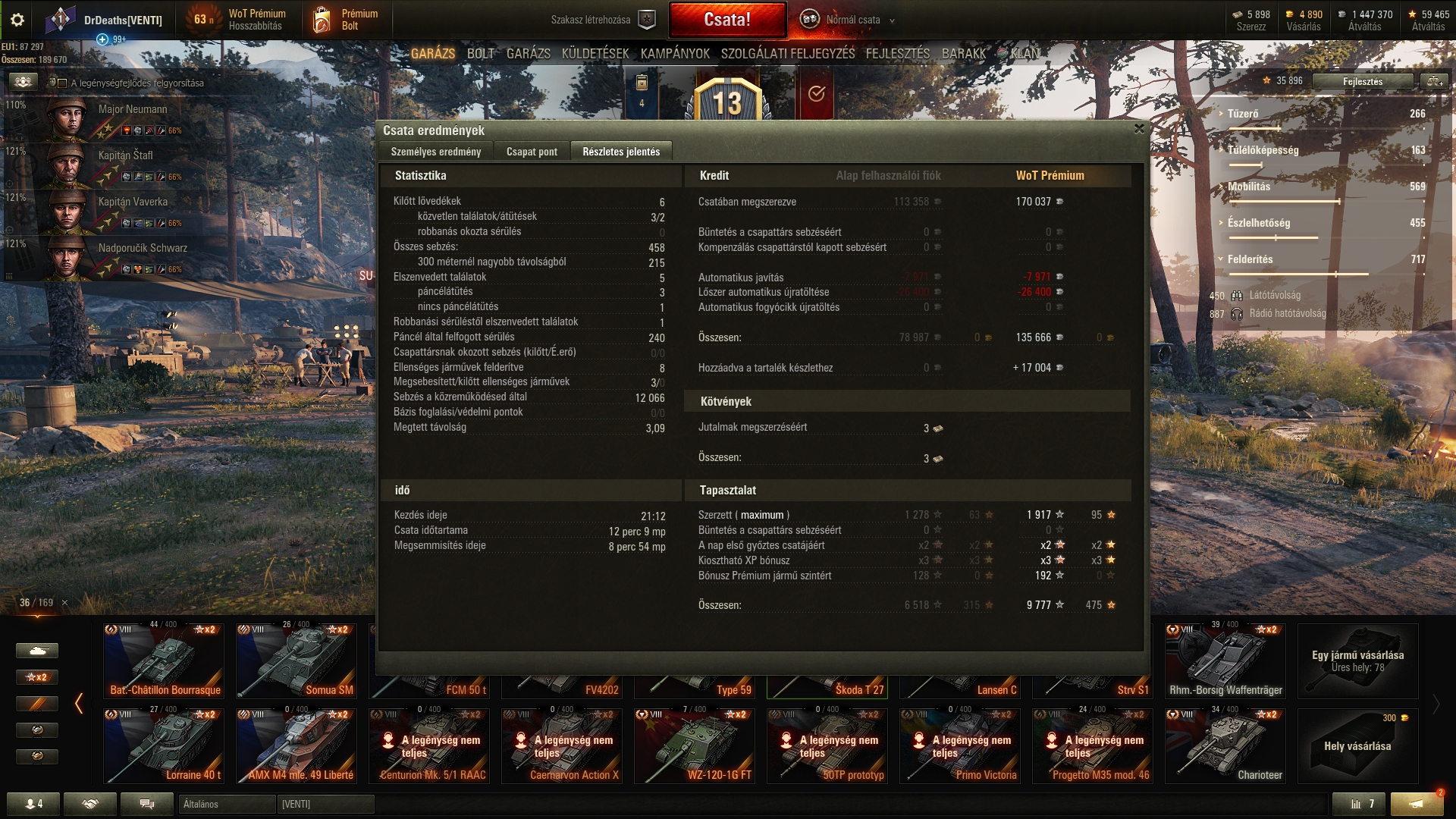Viewport: 1456px width, 819px height.
Task: Convert credits with the Átváltás link
Action: 1364,27
